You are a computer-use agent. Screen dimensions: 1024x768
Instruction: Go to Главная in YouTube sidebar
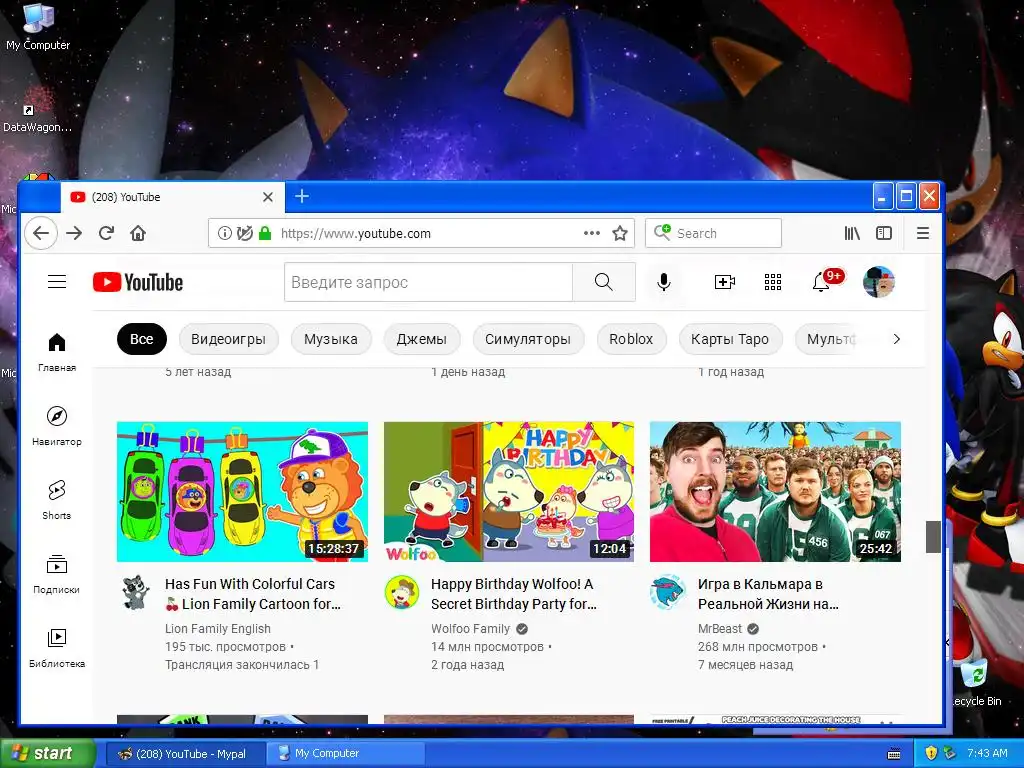click(57, 353)
